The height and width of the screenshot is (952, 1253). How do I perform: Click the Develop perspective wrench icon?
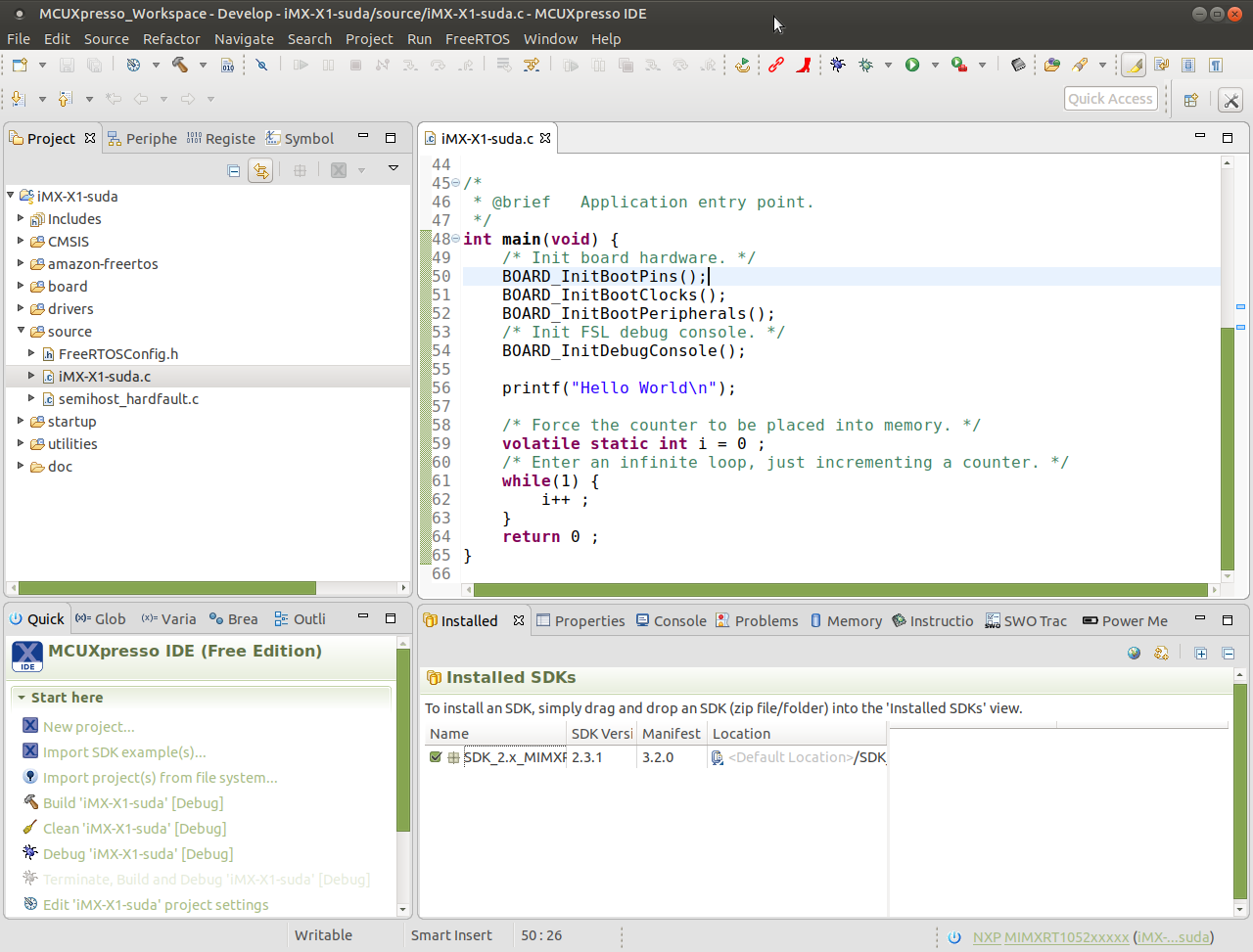pos(1231,99)
